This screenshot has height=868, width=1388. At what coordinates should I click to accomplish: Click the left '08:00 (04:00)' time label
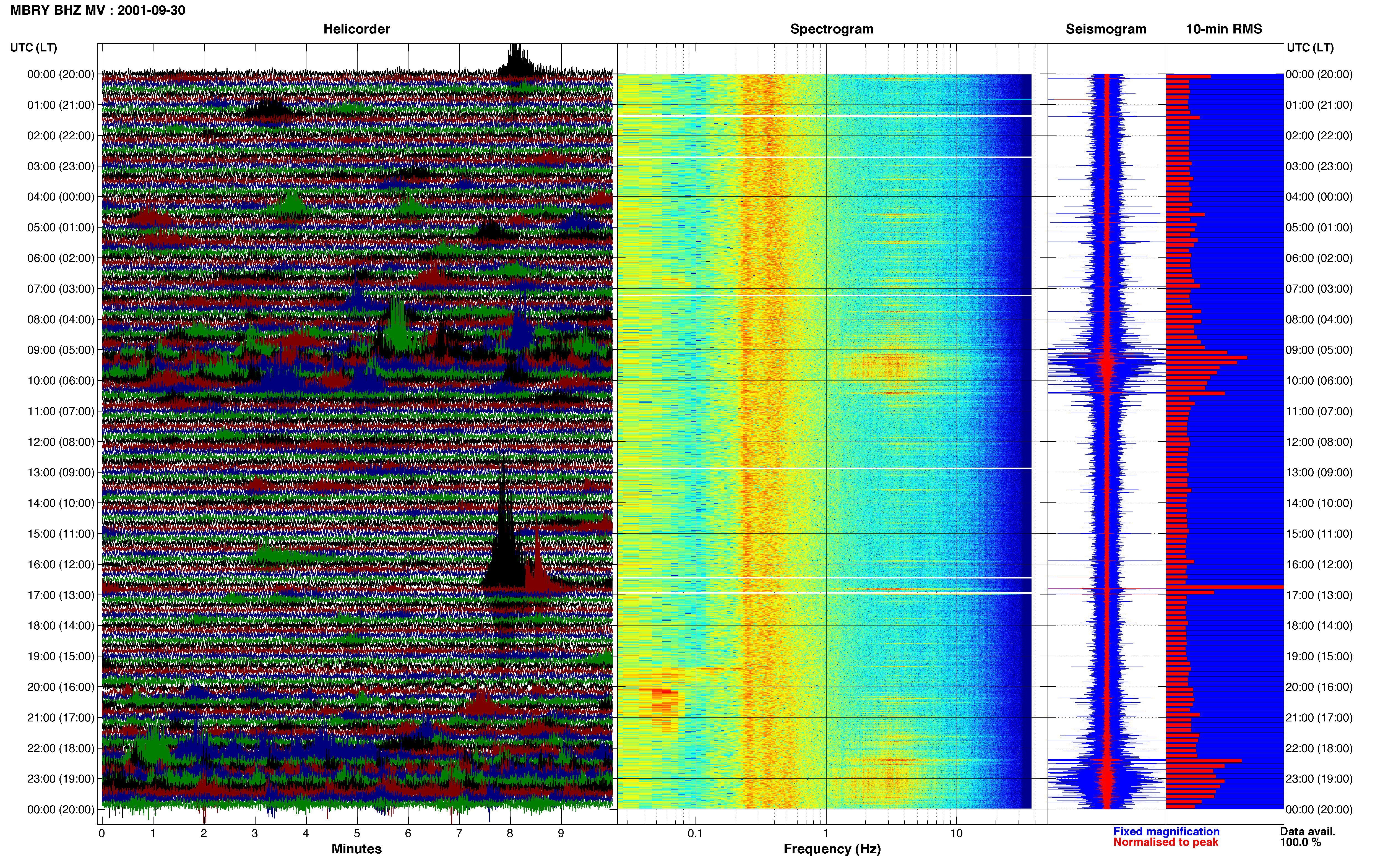61,319
